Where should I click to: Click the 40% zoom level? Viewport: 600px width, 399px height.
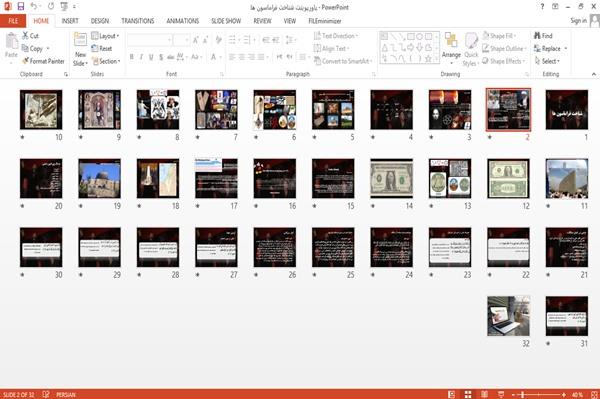pos(577,394)
